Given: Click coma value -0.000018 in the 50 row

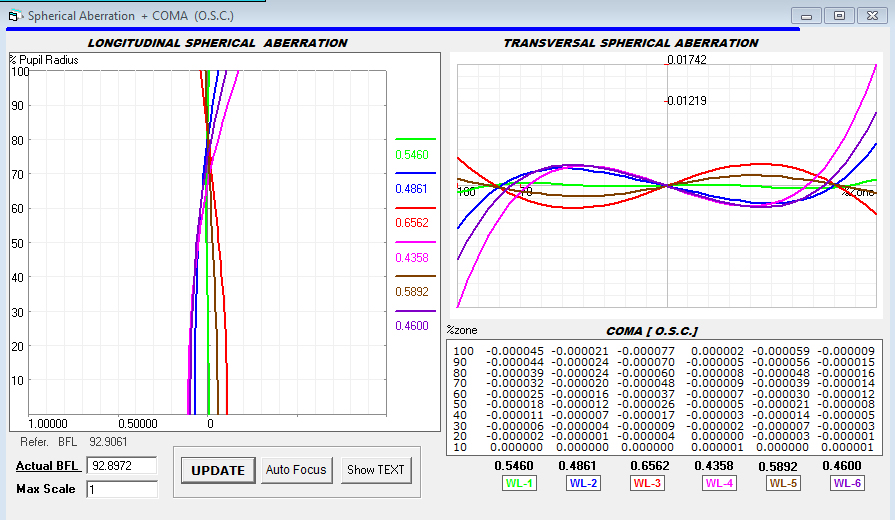Looking at the screenshot, I should point(515,405).
